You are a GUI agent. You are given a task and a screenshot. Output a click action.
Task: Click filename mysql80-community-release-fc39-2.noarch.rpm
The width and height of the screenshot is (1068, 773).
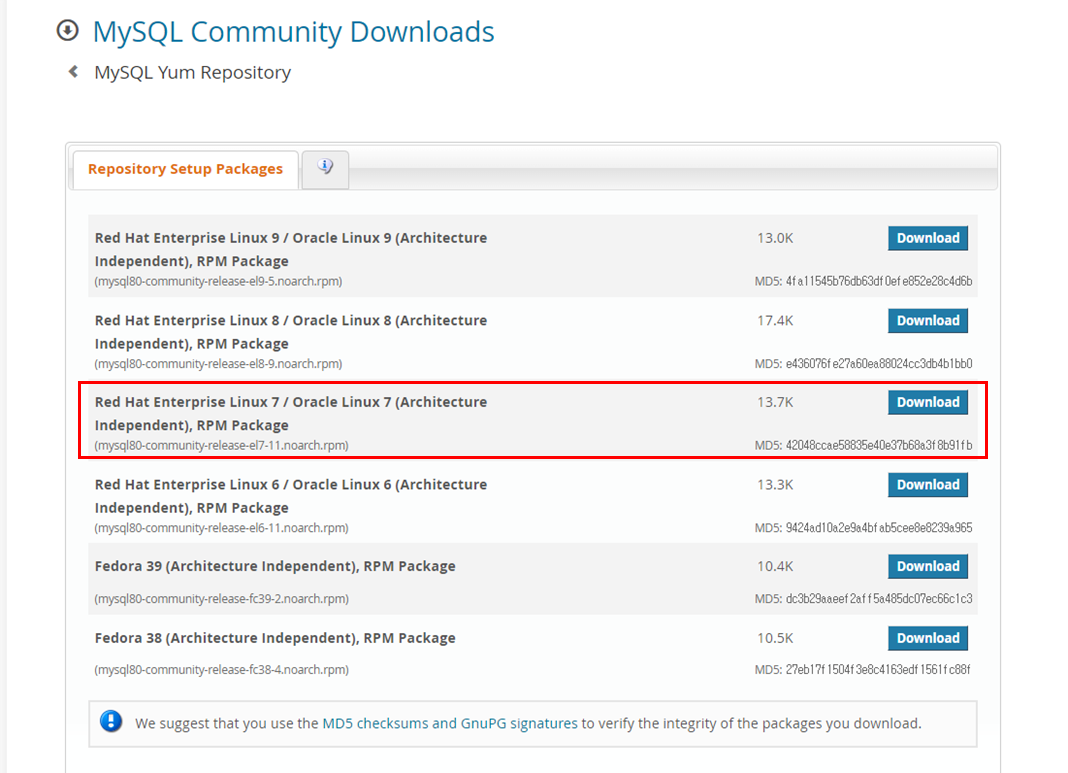click(x=221, y=599)
